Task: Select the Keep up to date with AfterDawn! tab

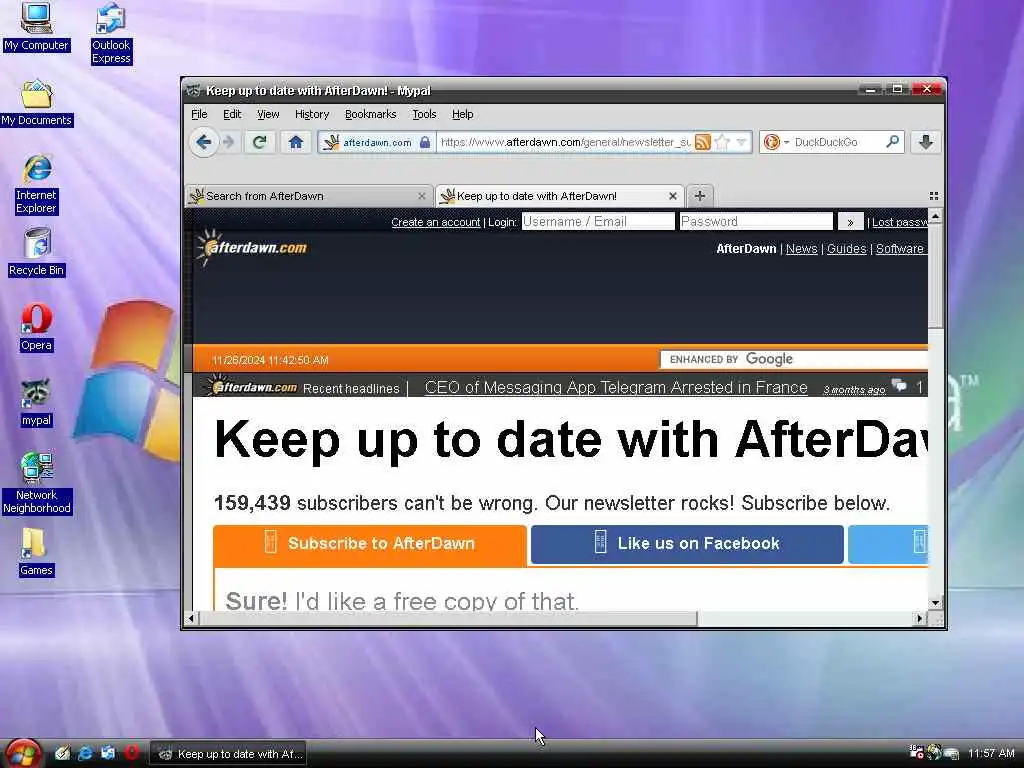Action: click(x=560, y=196)
